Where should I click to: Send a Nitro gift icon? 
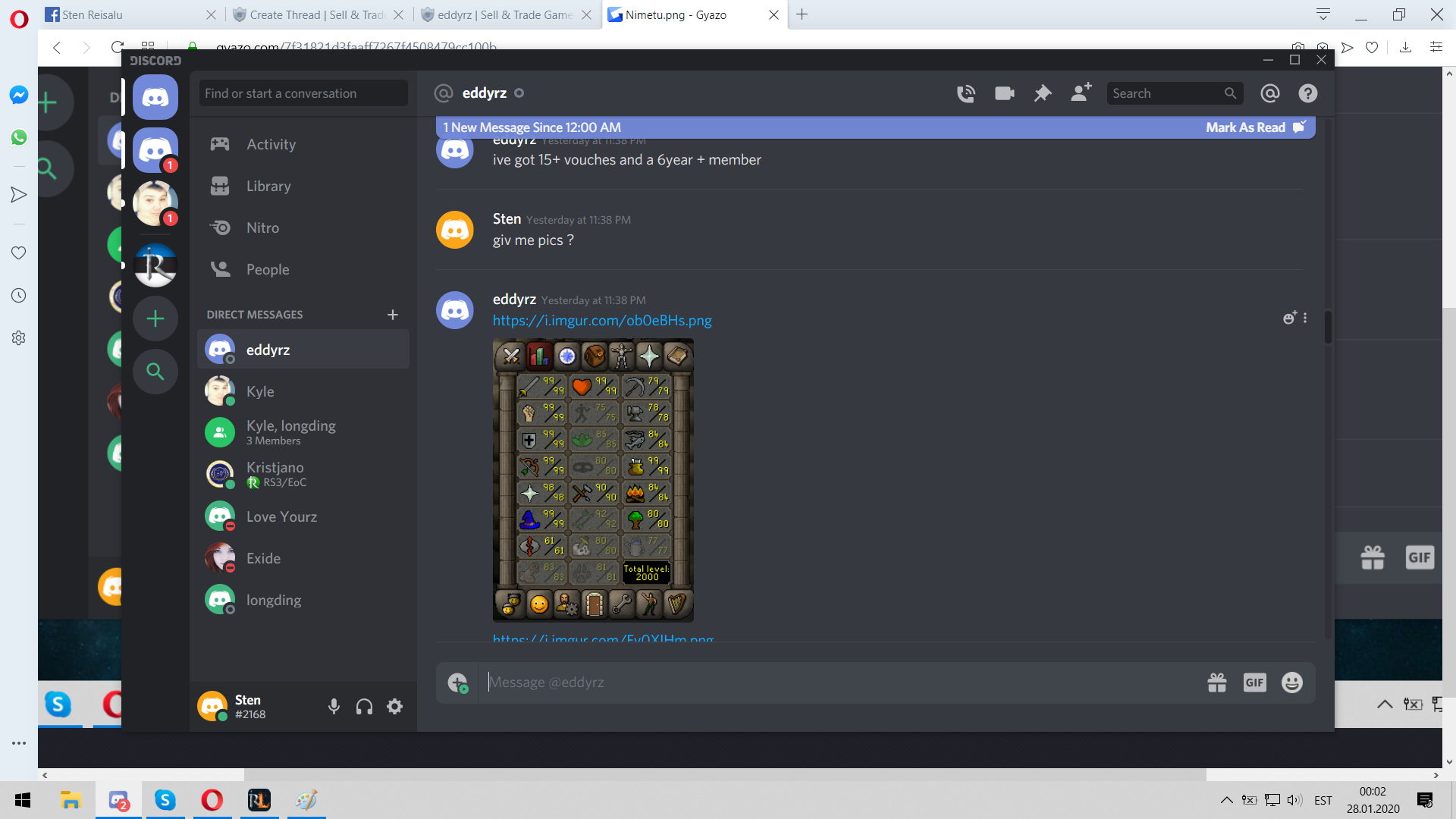point(1216,682)
